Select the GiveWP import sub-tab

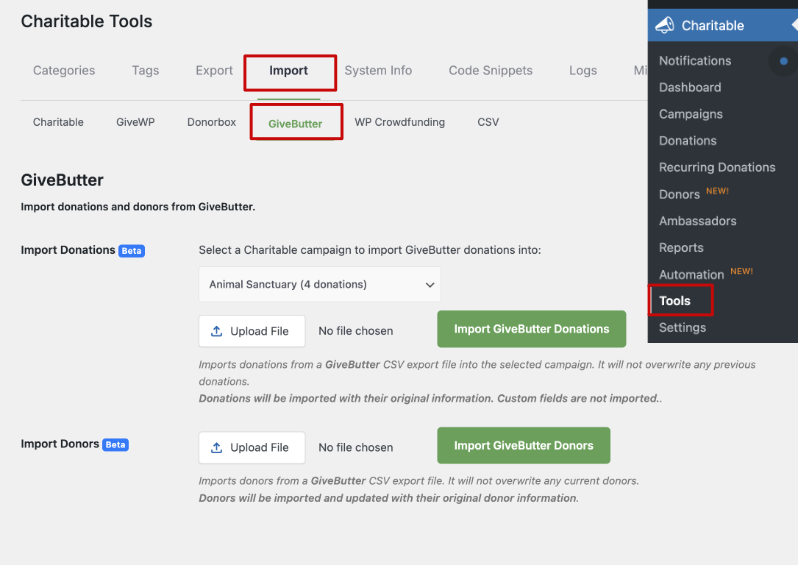(135, 122)
